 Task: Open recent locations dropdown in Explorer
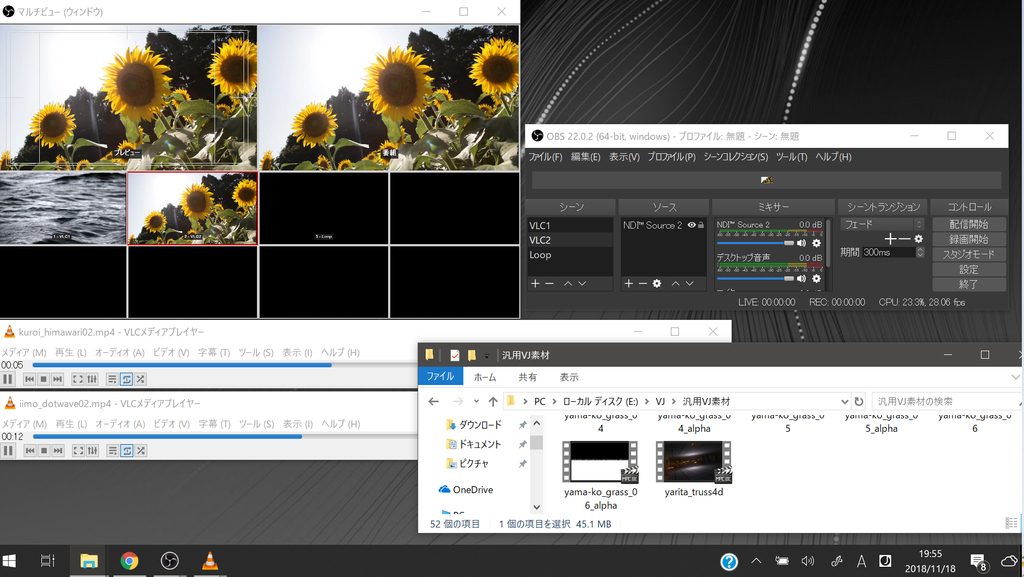point(476,401)
